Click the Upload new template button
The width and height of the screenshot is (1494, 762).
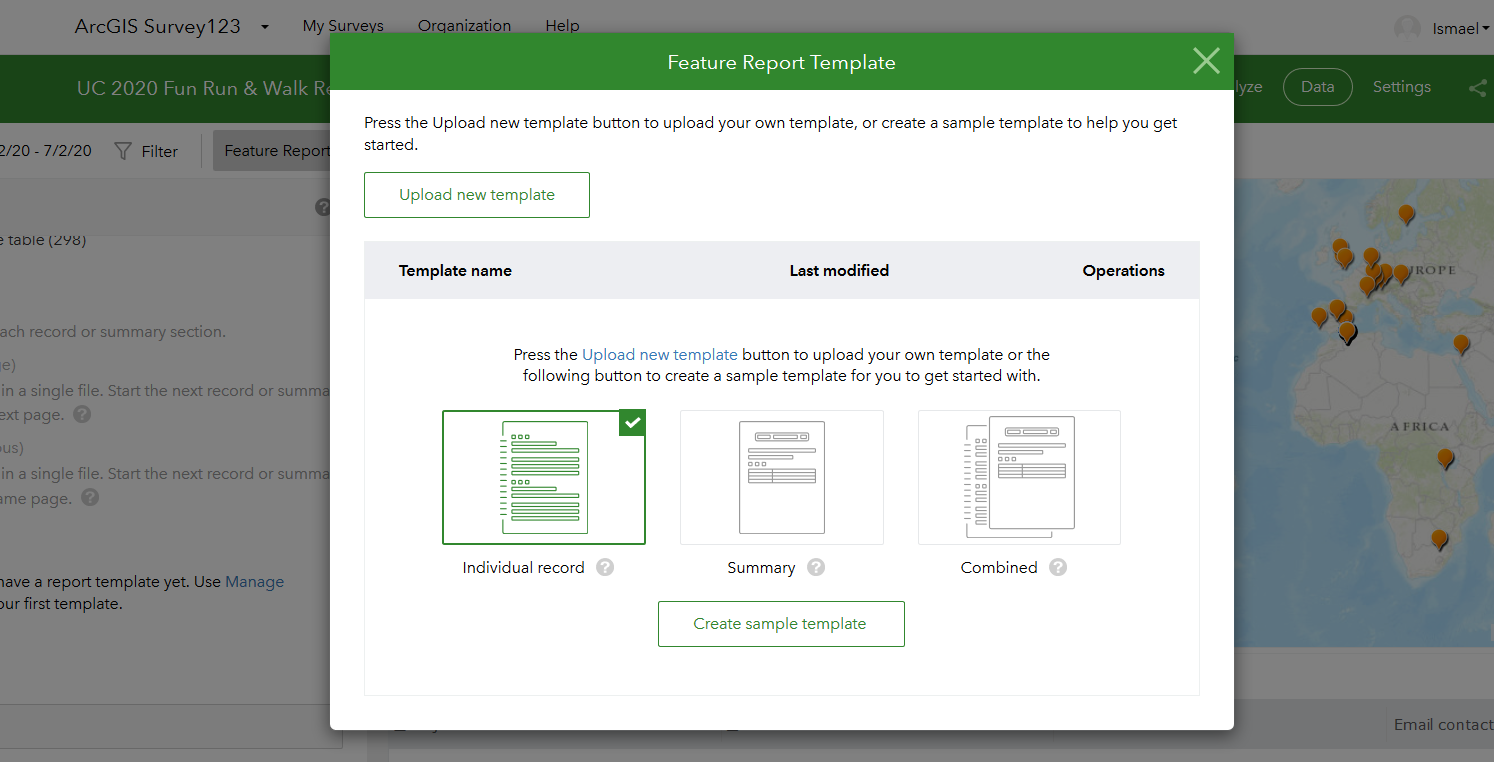click(477, 195)
